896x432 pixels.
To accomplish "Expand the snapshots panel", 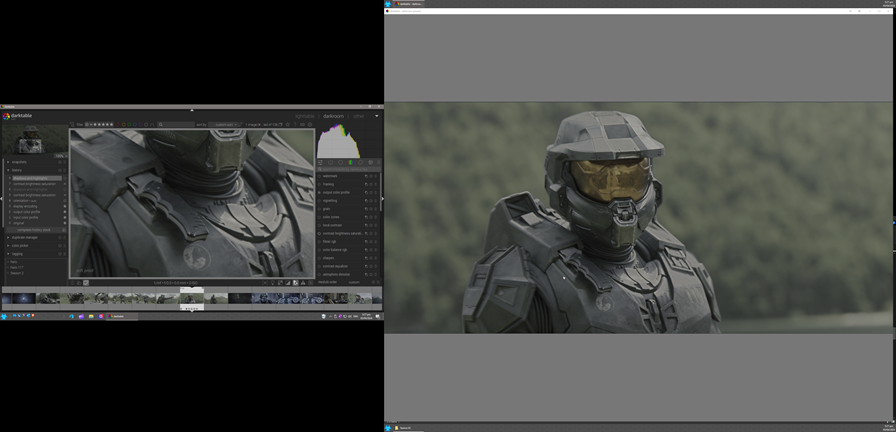I will coord(8,162).
